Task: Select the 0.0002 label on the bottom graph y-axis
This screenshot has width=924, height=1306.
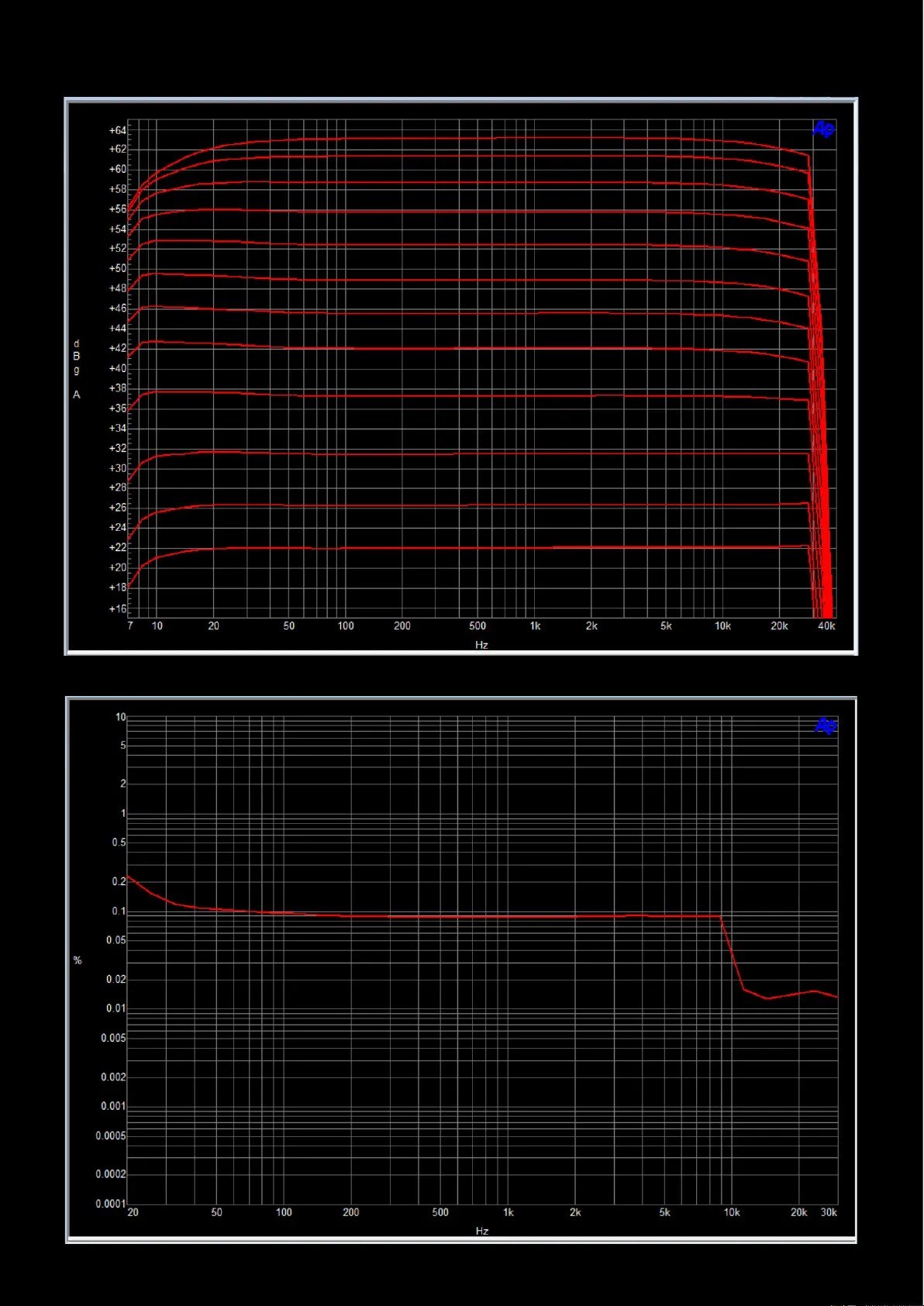Action: pos(111,1175)
